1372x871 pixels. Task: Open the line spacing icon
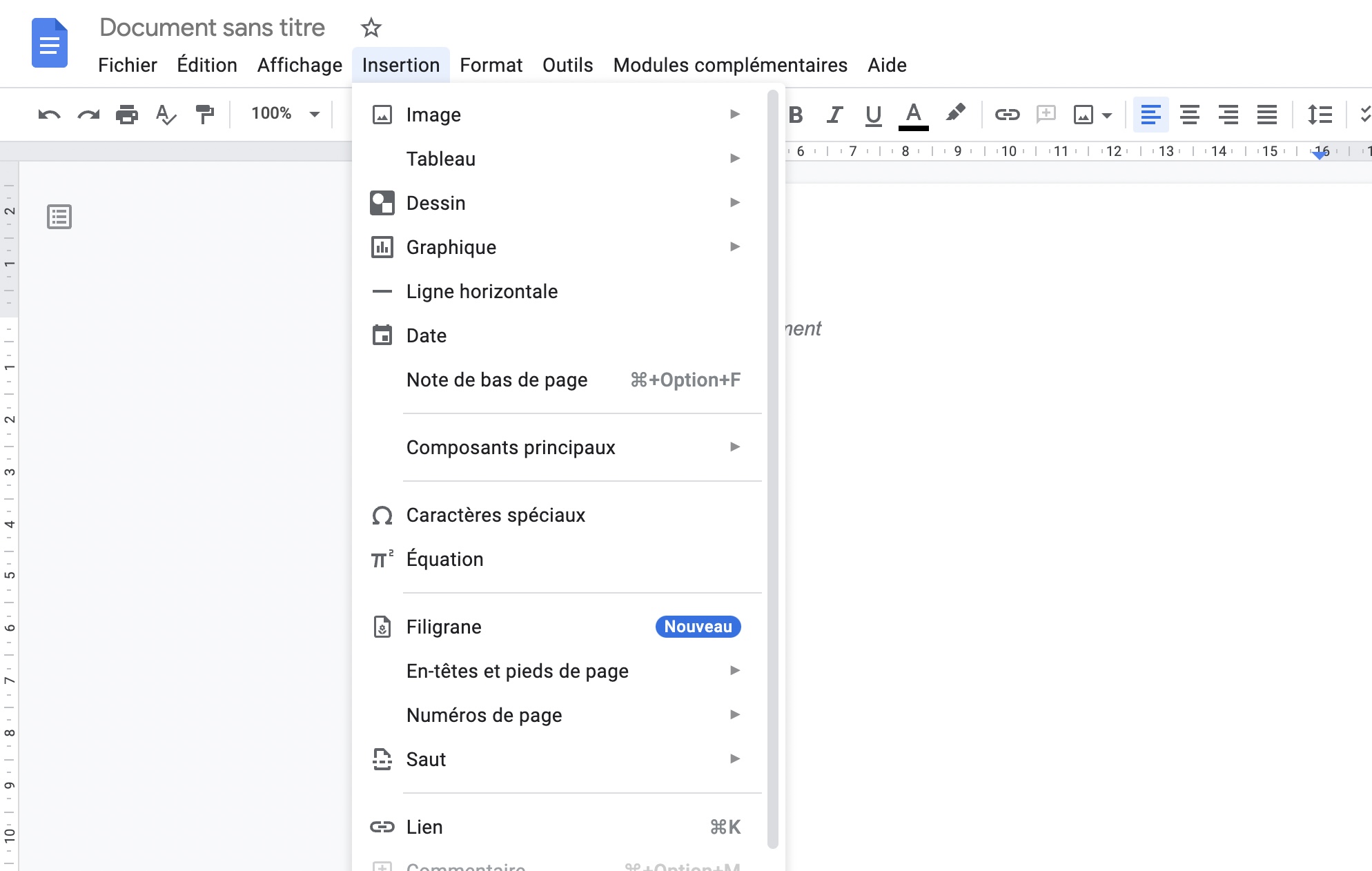pyautogui.click(x=1320, y=115)
